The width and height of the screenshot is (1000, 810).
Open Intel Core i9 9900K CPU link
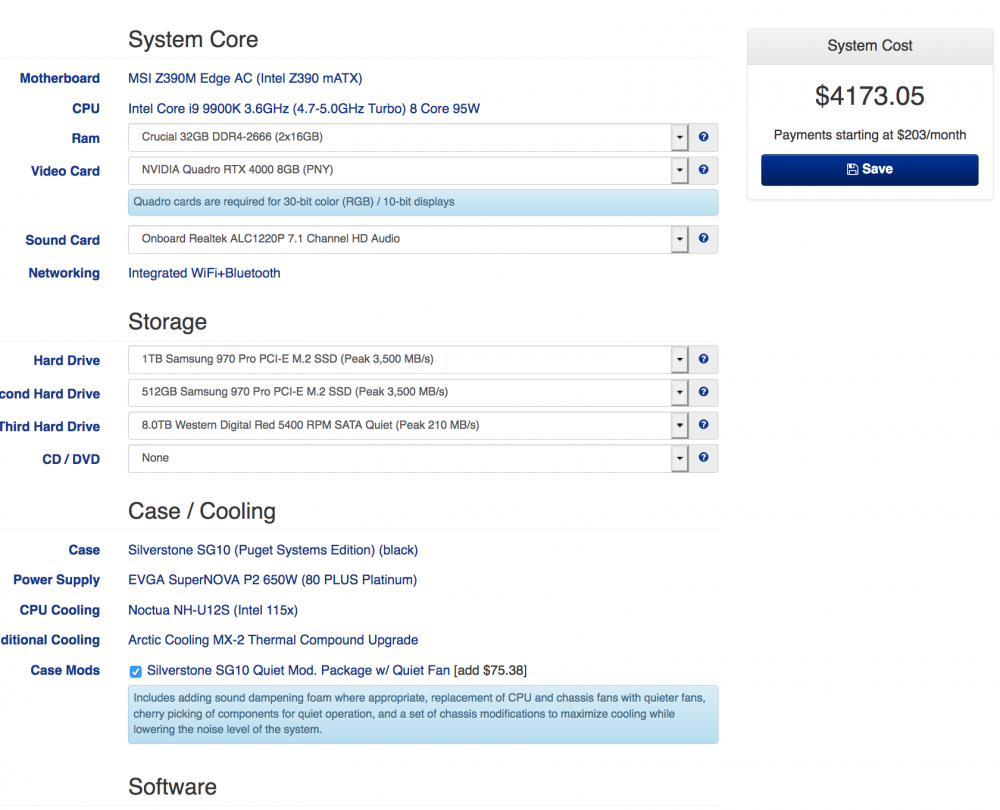pos(304,109)
